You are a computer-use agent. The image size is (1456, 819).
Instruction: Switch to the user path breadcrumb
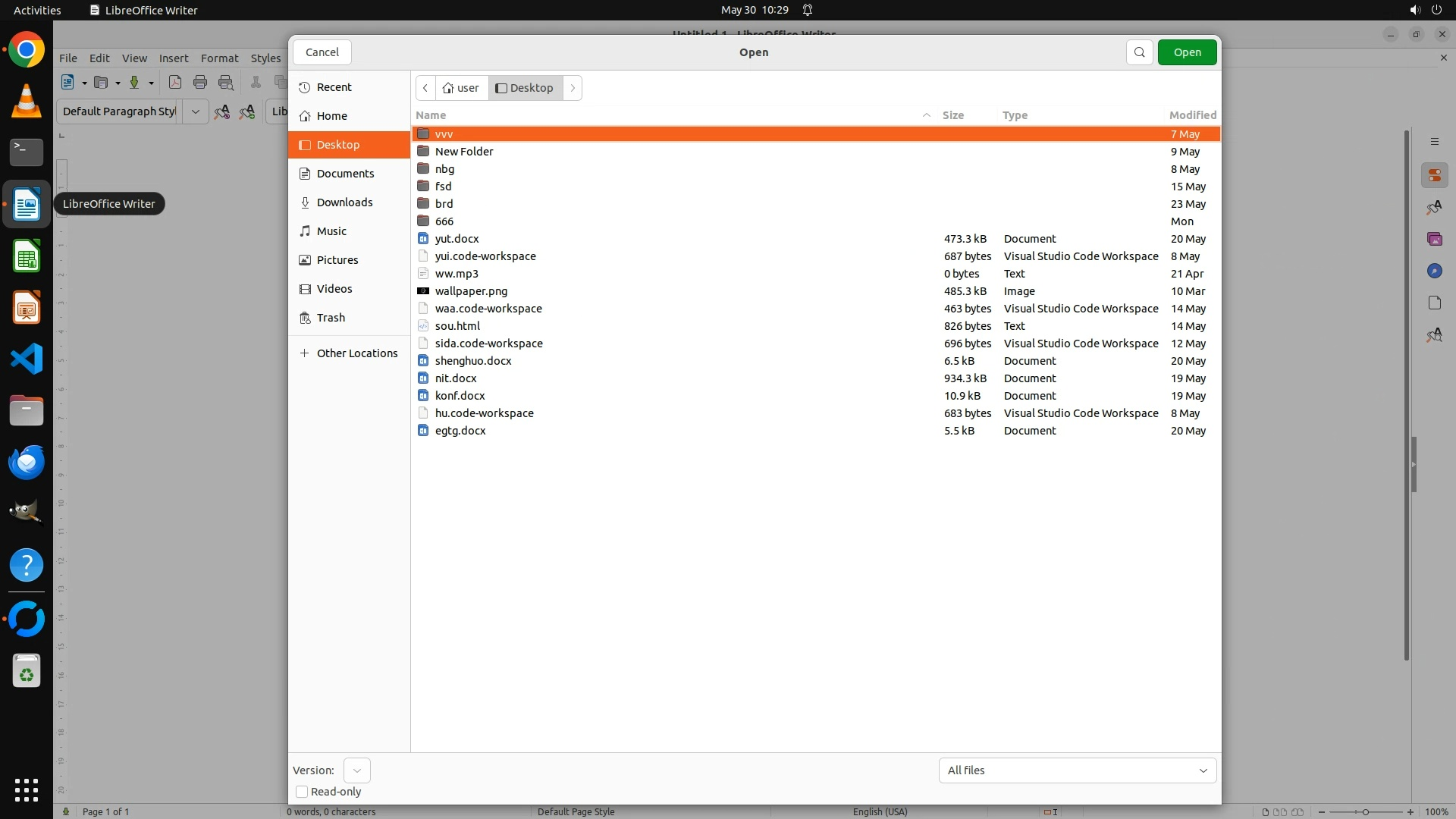[461, 88]
